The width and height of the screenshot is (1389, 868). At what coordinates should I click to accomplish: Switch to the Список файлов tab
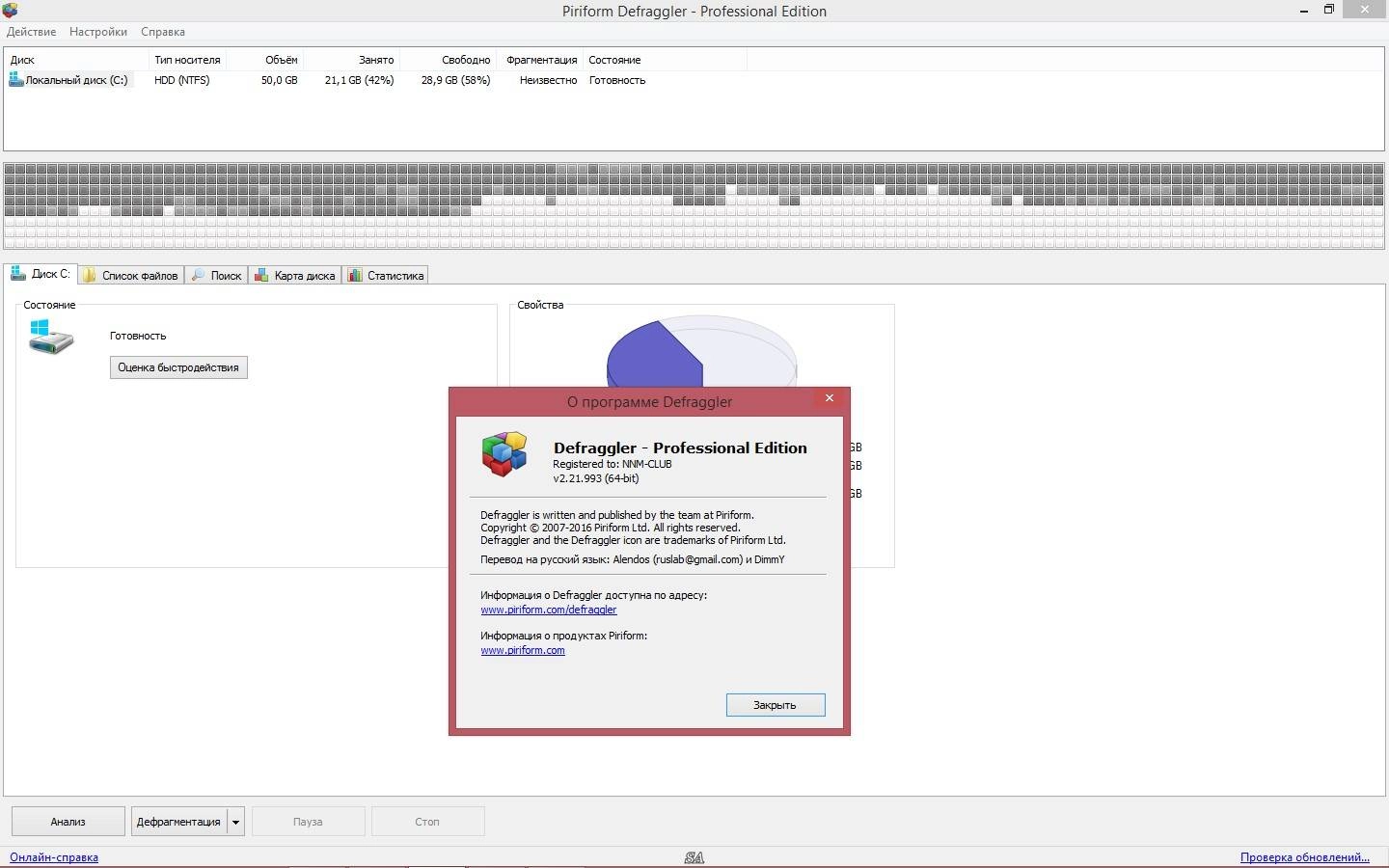[x=131, y=276]
